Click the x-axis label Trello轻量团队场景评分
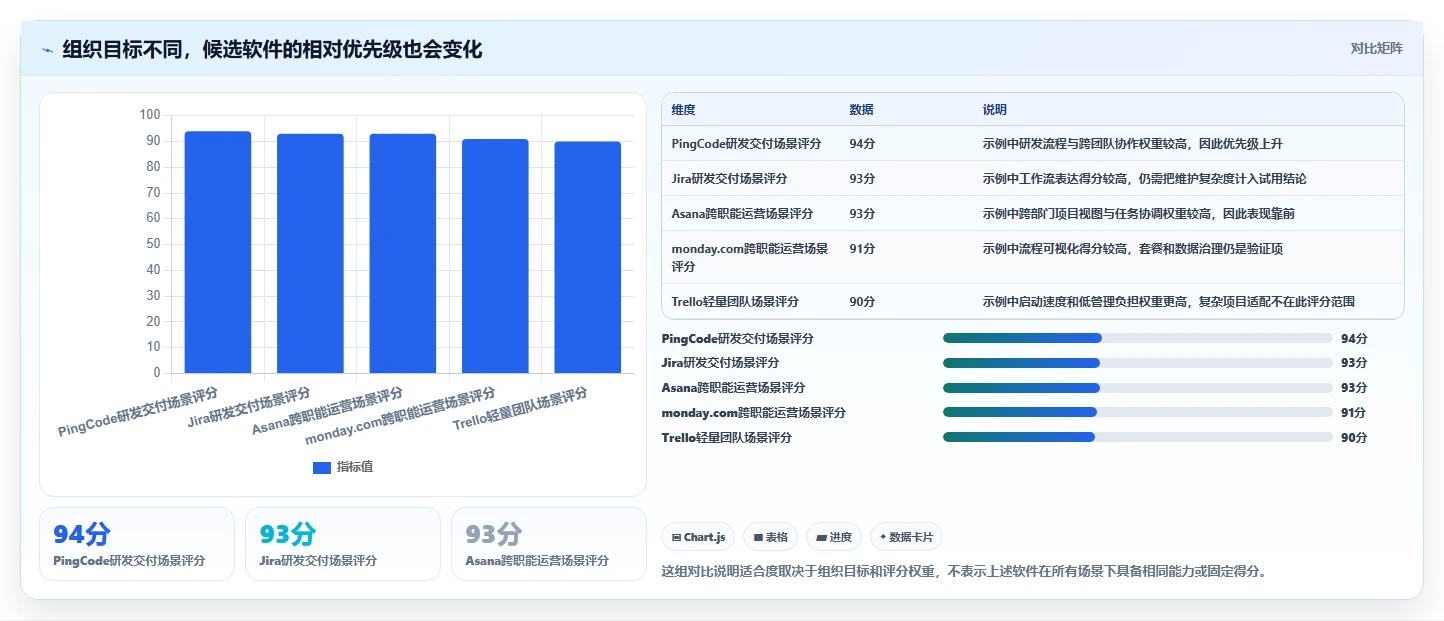This screenshot has width=1444, height=621. pyautogui.click(x=520, y=410)
